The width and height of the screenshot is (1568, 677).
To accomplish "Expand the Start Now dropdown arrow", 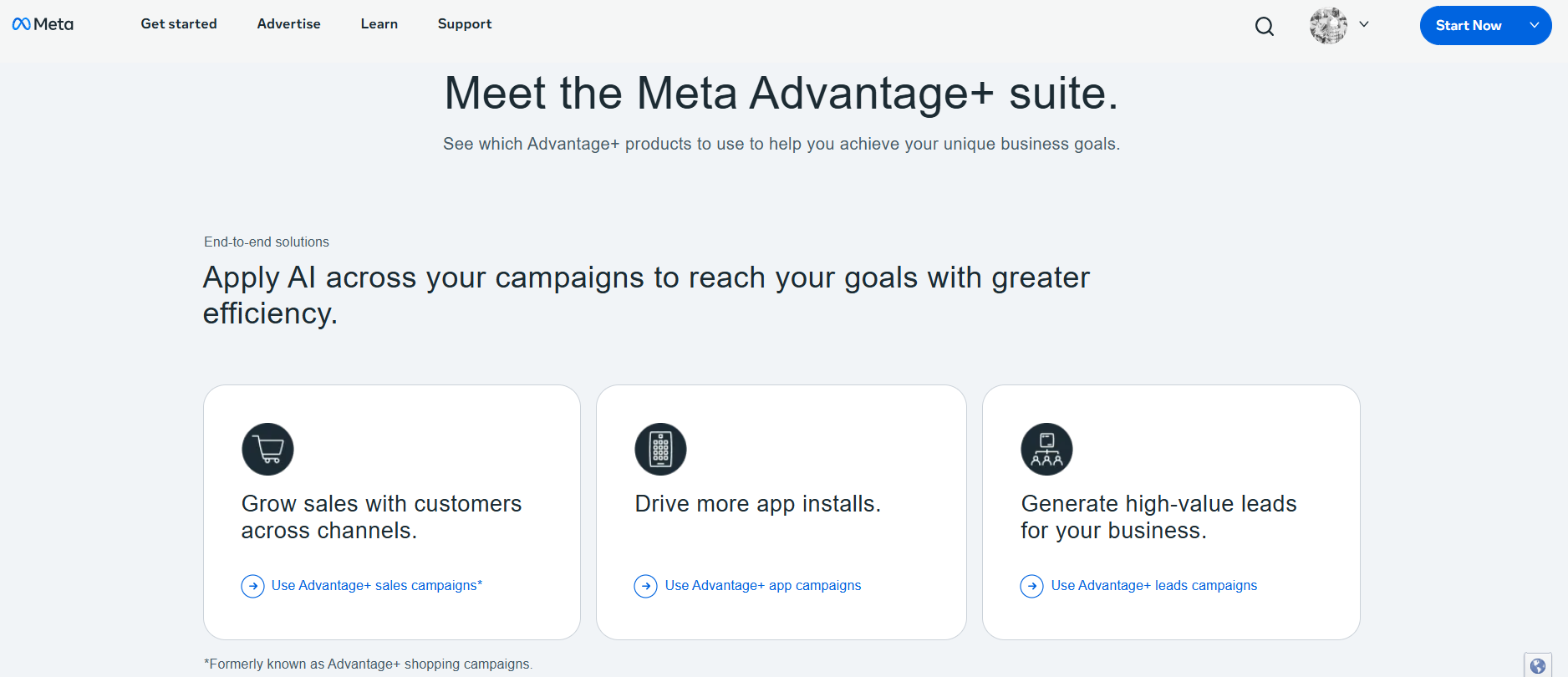I will (x=1535, y=25).
